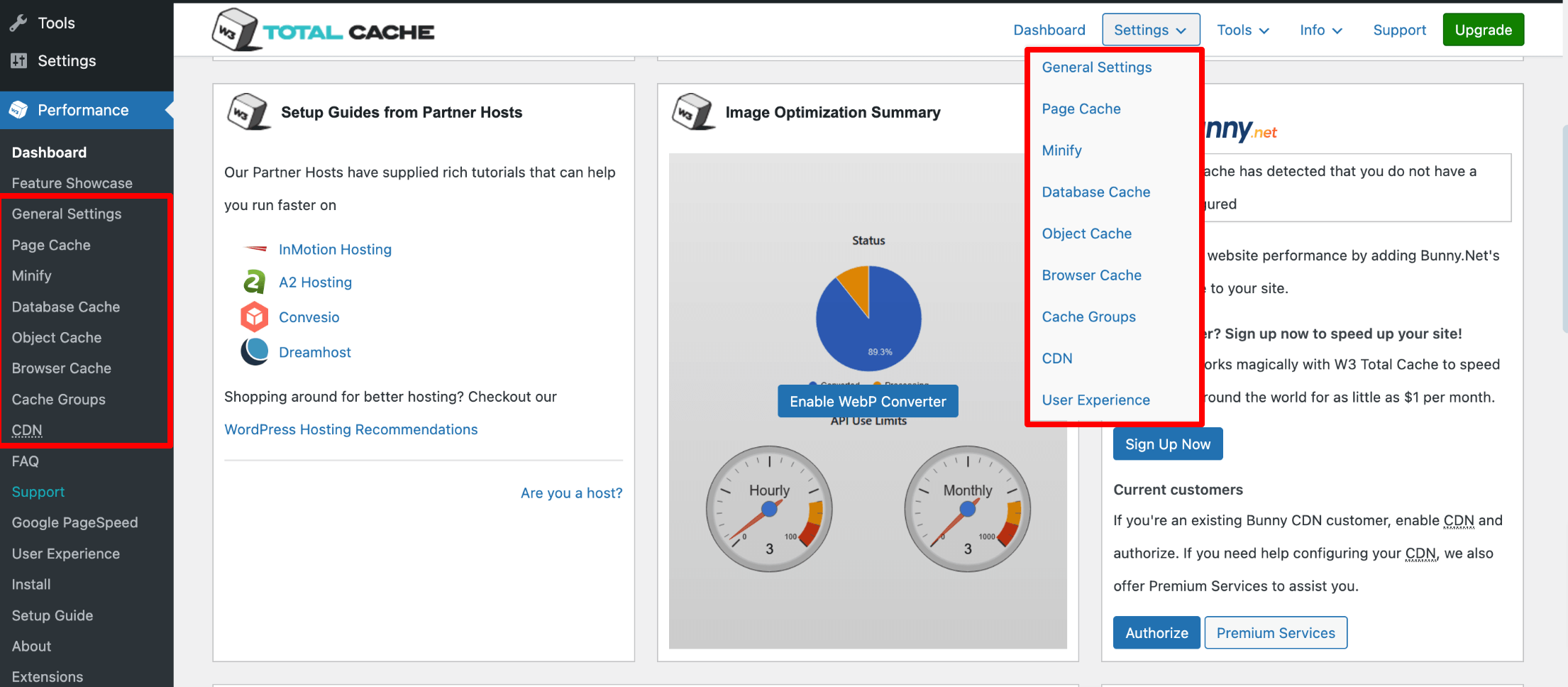
Task: Open CDN in the sidebar
Action: (27, 430)
